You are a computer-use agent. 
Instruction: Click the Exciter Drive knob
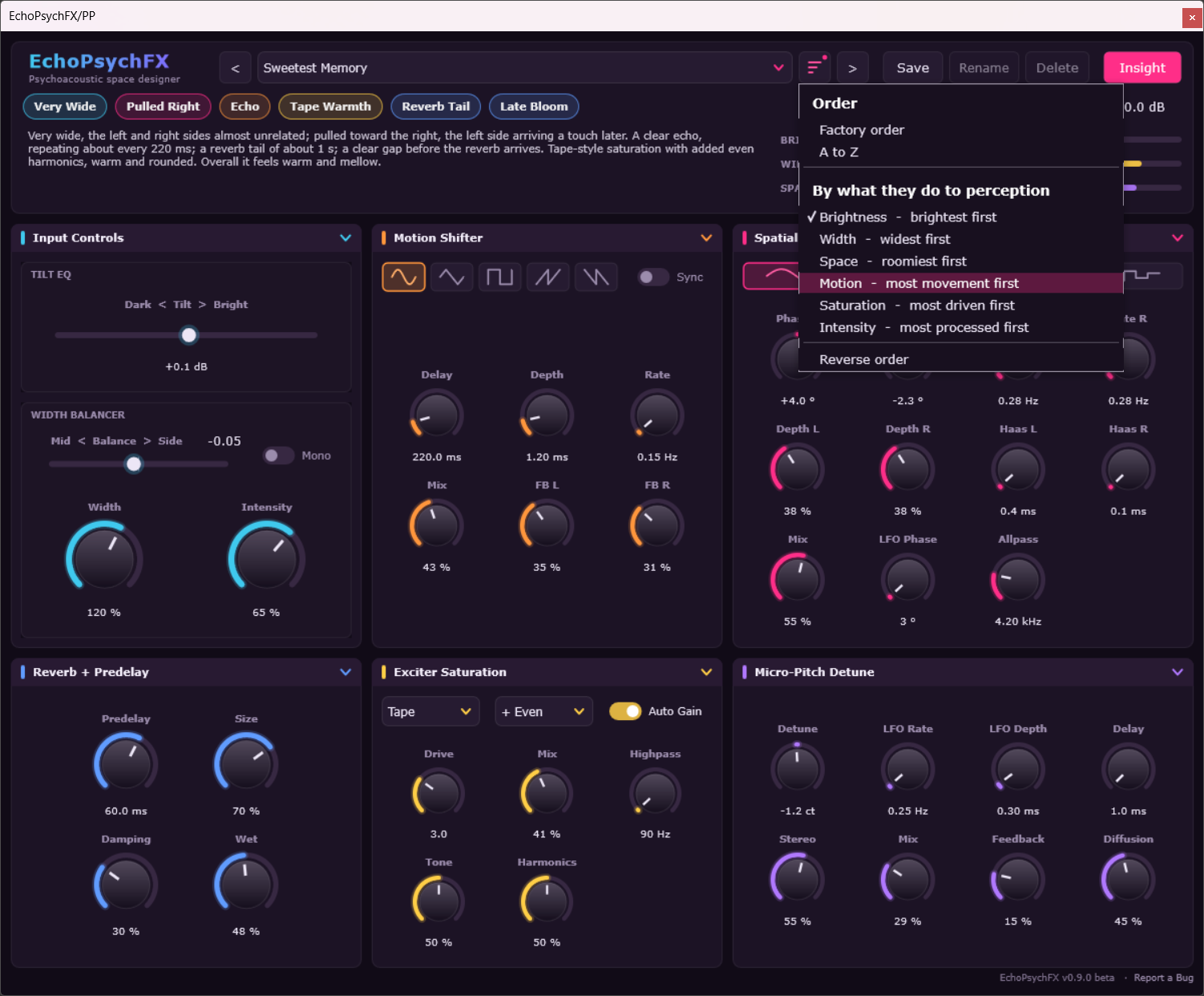click(438, 794)
